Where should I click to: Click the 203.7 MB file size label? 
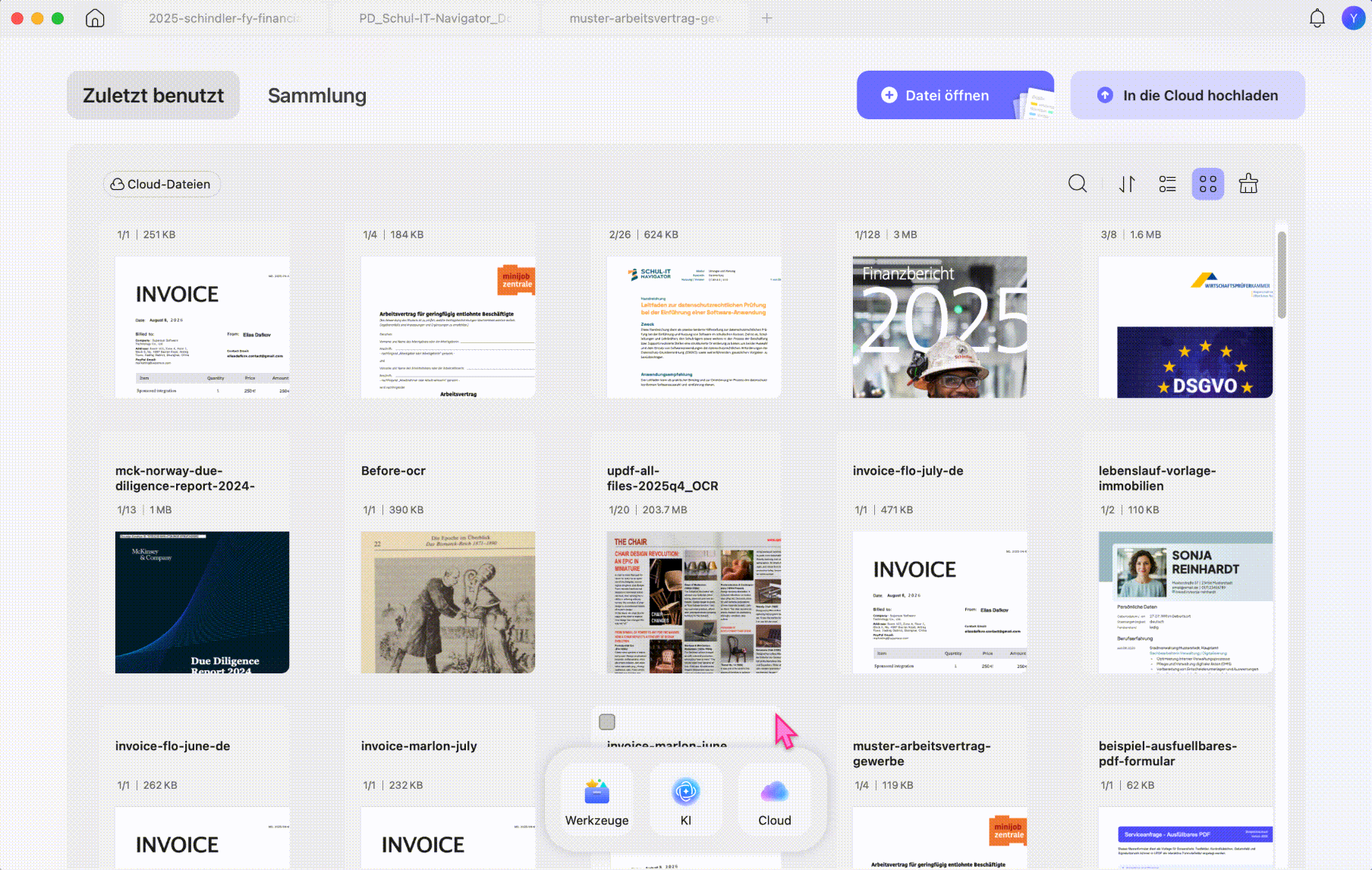pyautogui.click(x=665, y=510)
